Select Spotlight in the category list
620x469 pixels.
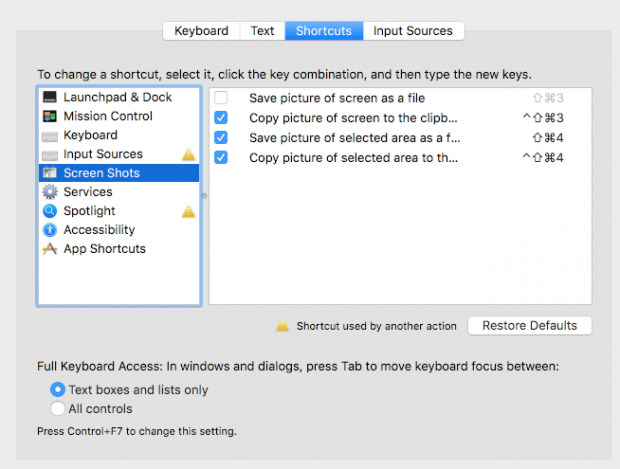coord(119,211)
